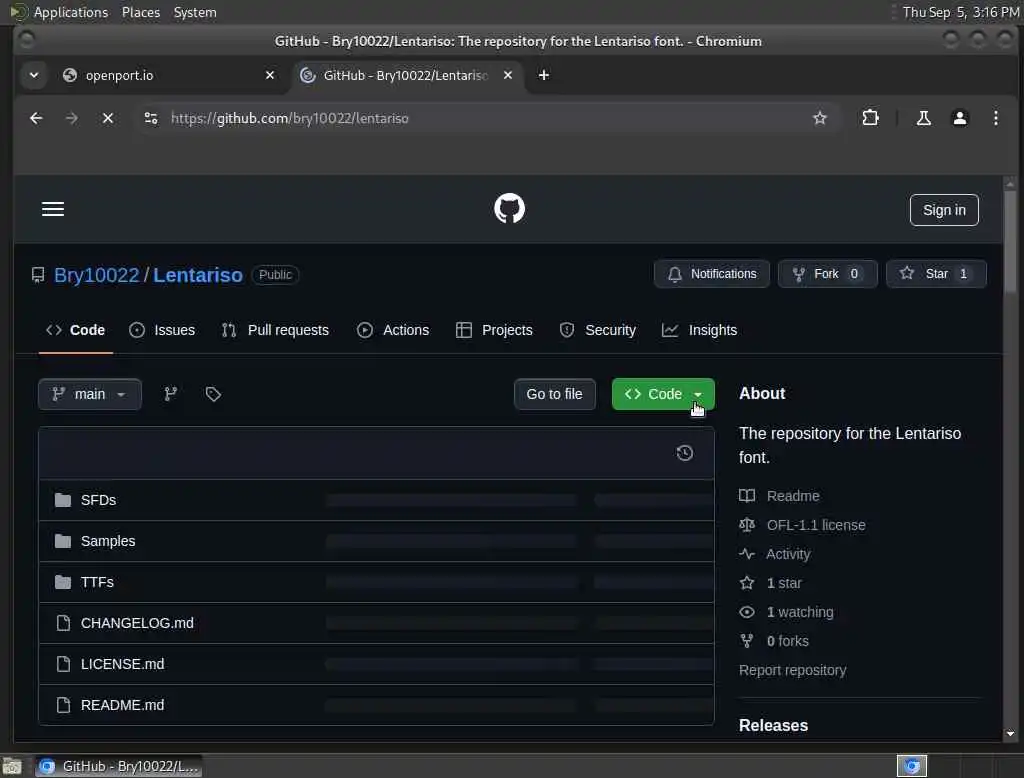Screen dimensions: 1024x778
Task: Open a new browser tab
Action: (543, 75)
